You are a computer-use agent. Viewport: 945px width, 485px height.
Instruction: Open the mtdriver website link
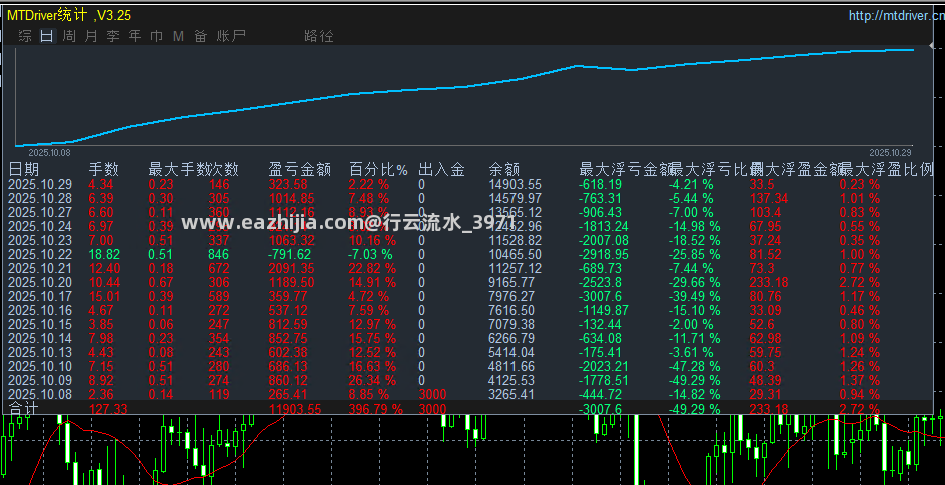(897, 16)
